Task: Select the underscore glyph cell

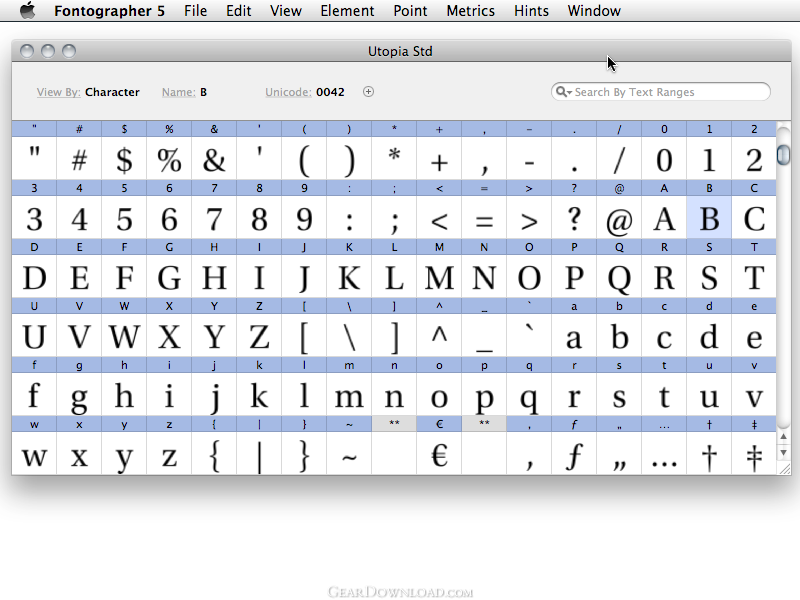Action: click(484, 336)
